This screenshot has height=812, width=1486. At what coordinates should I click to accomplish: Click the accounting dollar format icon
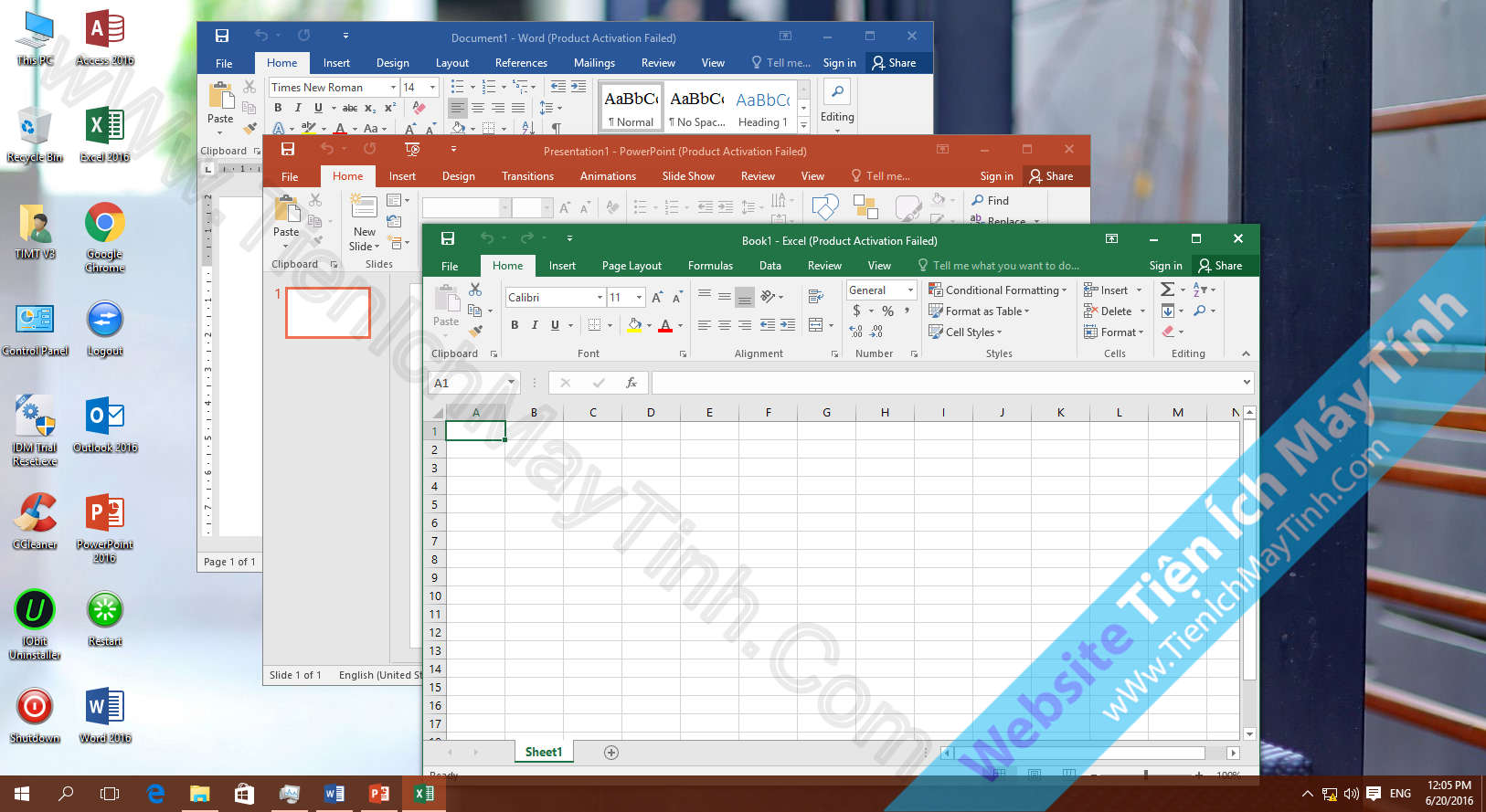point(856,311)
